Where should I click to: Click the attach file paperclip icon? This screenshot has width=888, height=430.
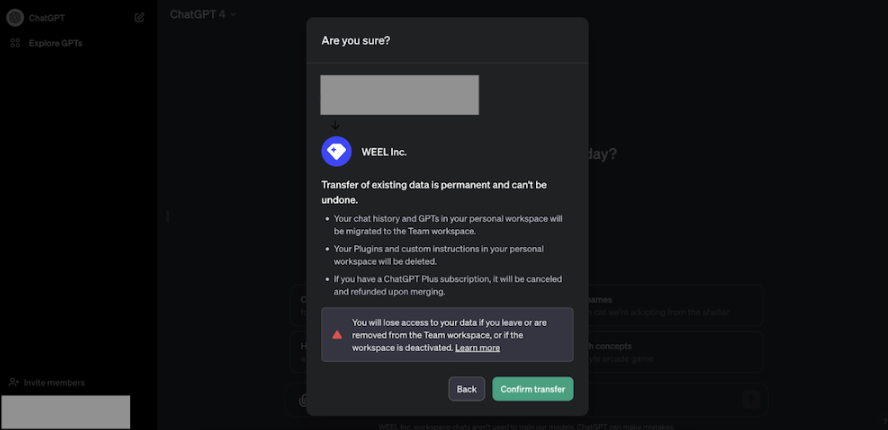pos(302,400)
